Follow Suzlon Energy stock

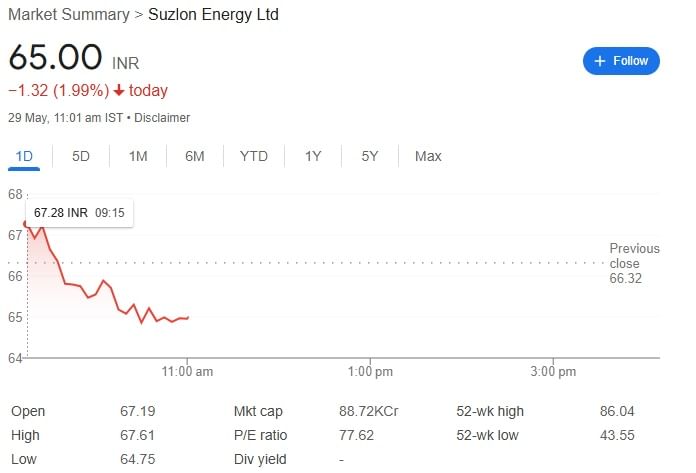point(621,61)
